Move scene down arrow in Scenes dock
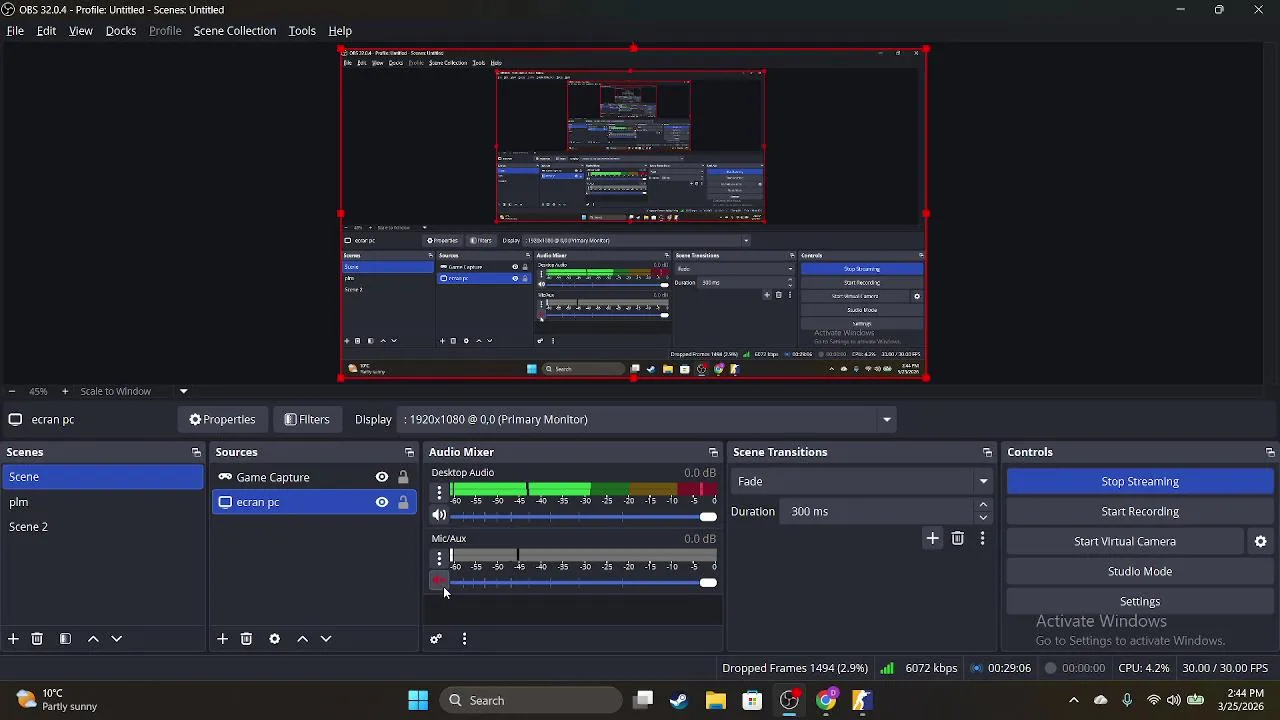Viewport: 1280px width, 720px height. pos(117,639)
